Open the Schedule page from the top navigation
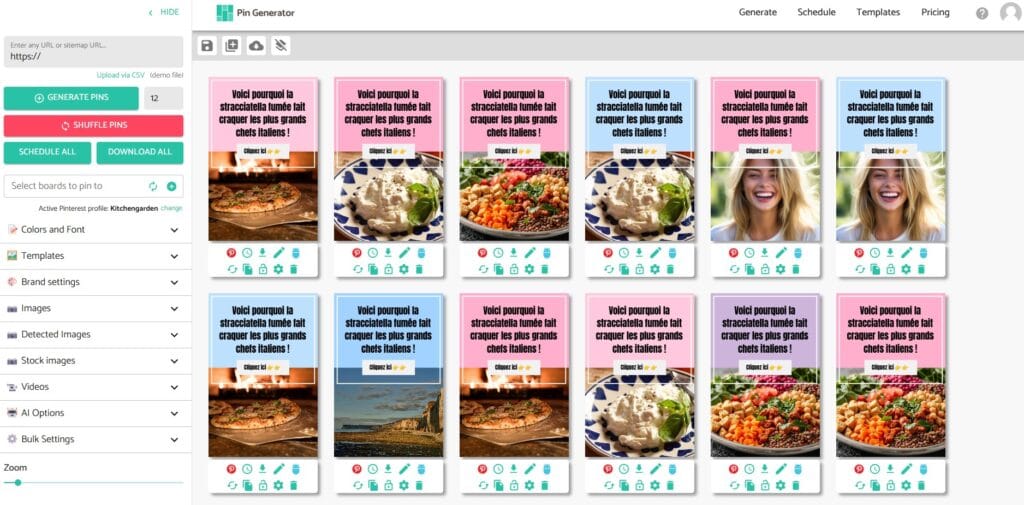This screenshot has height=505, width=1024. 816,13
